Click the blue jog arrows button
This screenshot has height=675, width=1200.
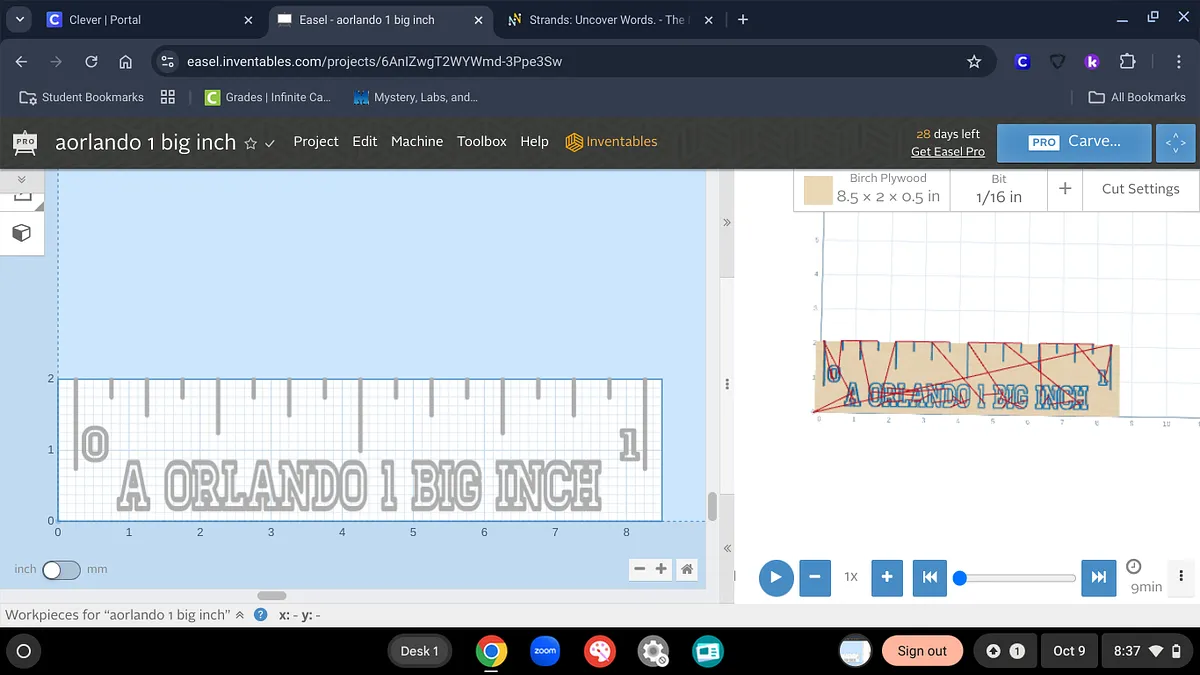pyautogui.click(x=1176, y=143)
